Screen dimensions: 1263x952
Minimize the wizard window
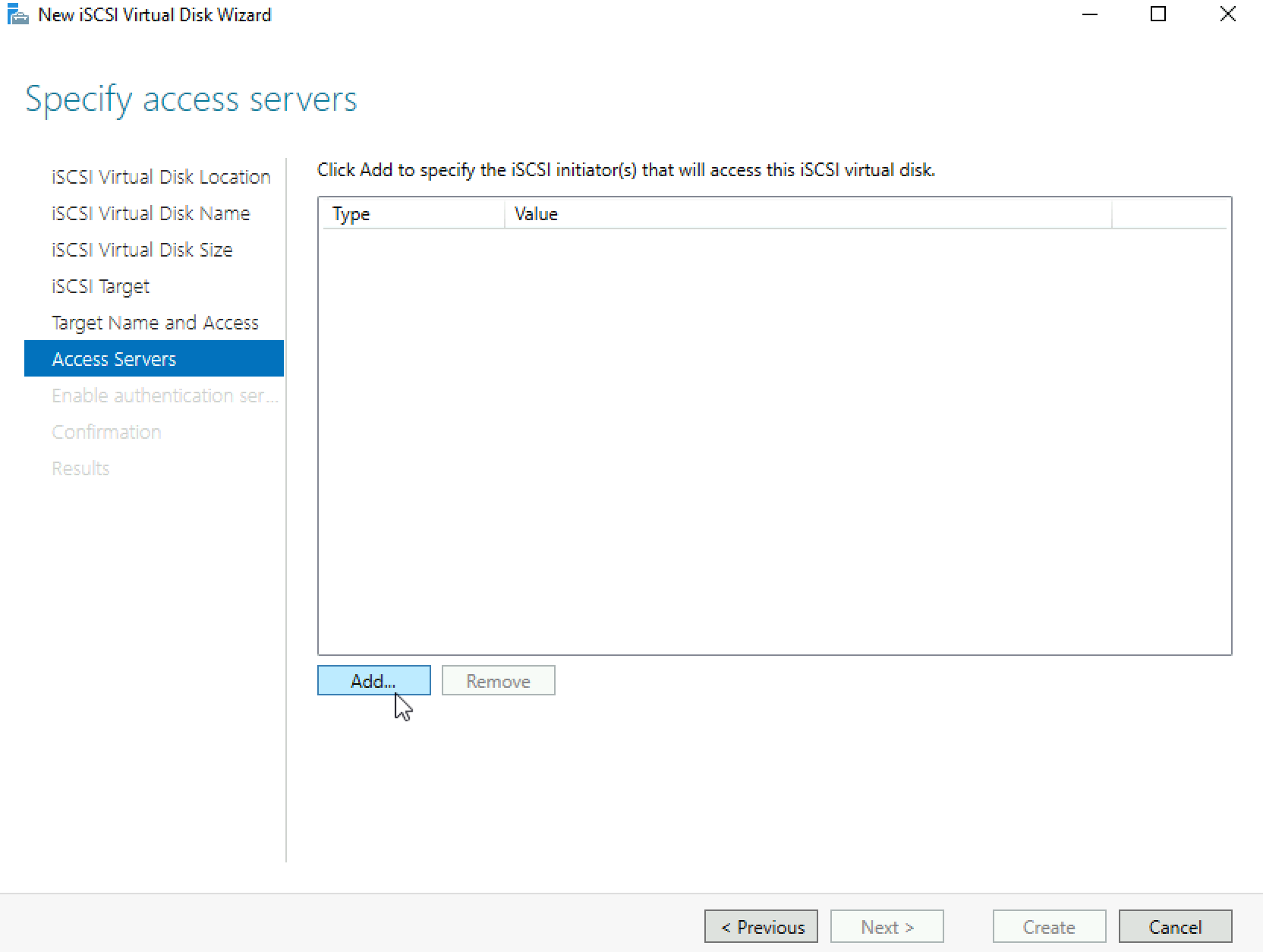pos(1090,14)
